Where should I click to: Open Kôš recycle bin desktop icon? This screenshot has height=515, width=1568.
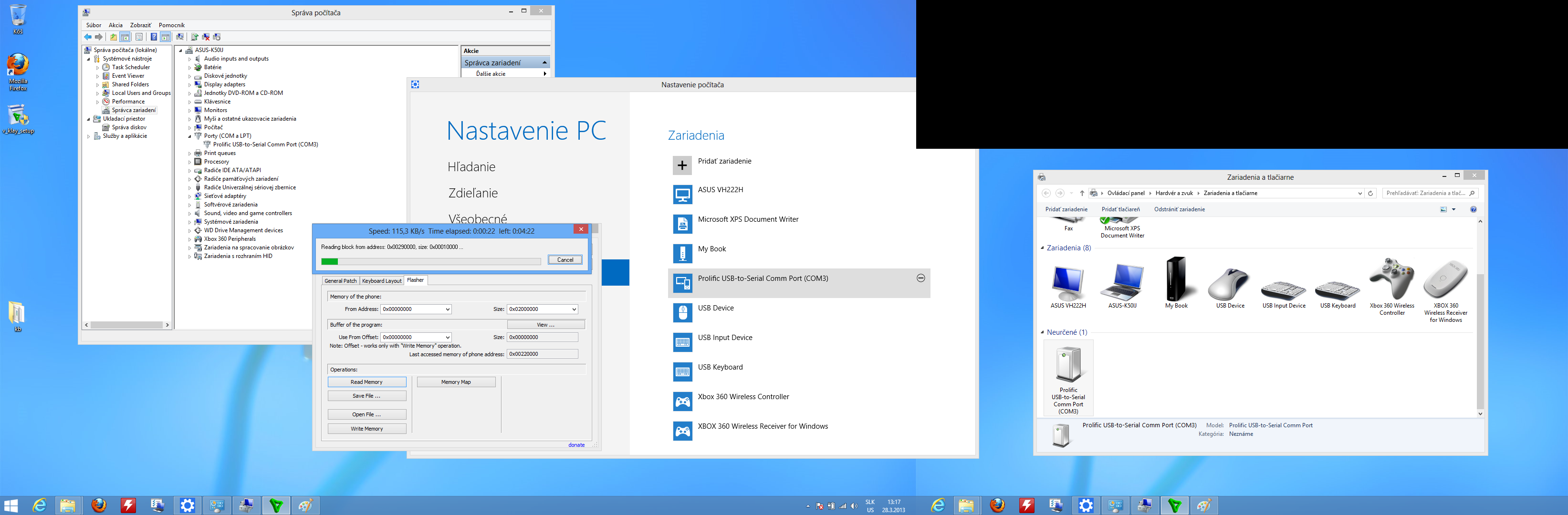tap(18, 20)
